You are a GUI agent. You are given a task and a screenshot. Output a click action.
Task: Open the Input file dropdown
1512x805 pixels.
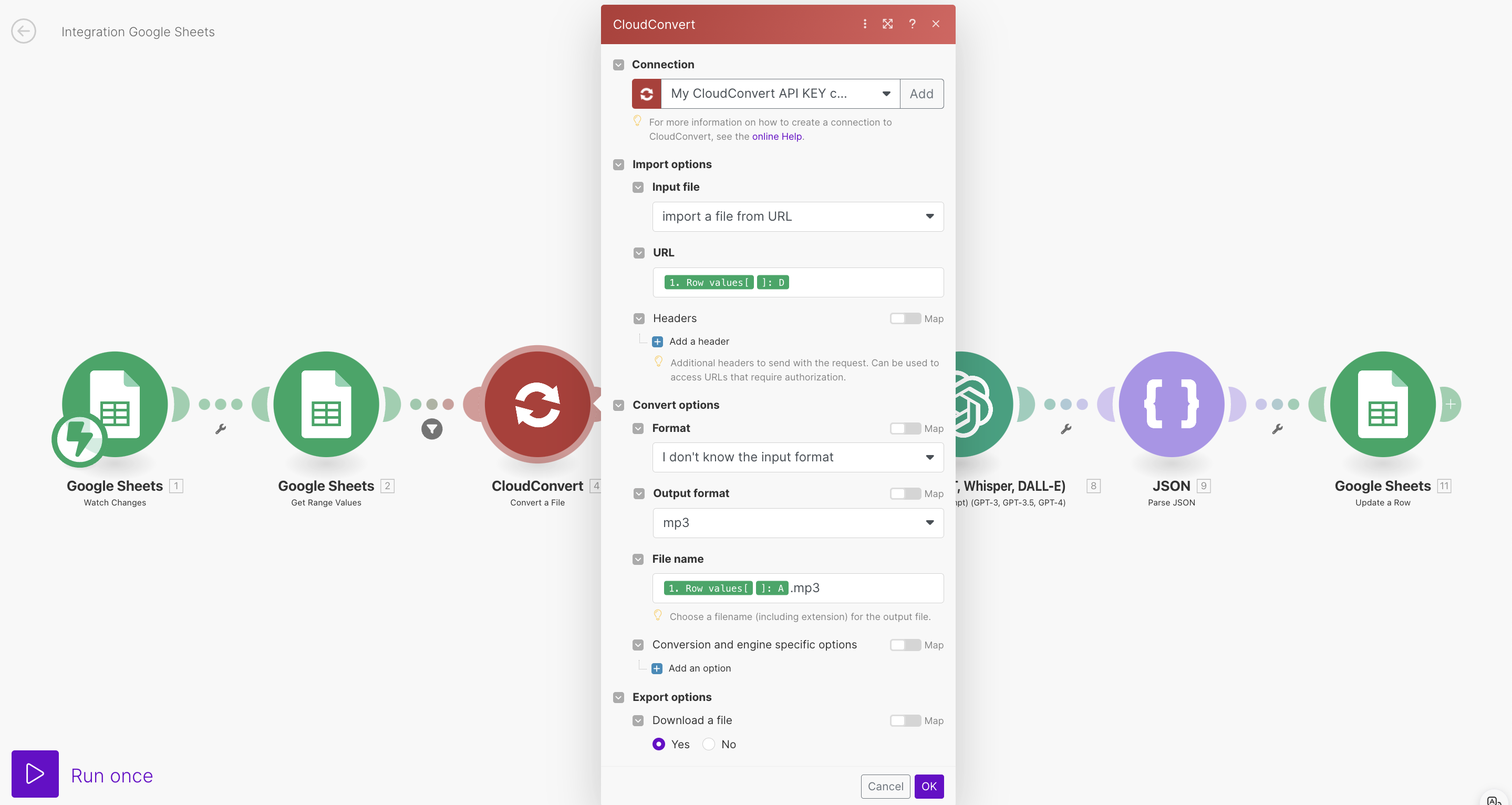[x=798, y=216]
